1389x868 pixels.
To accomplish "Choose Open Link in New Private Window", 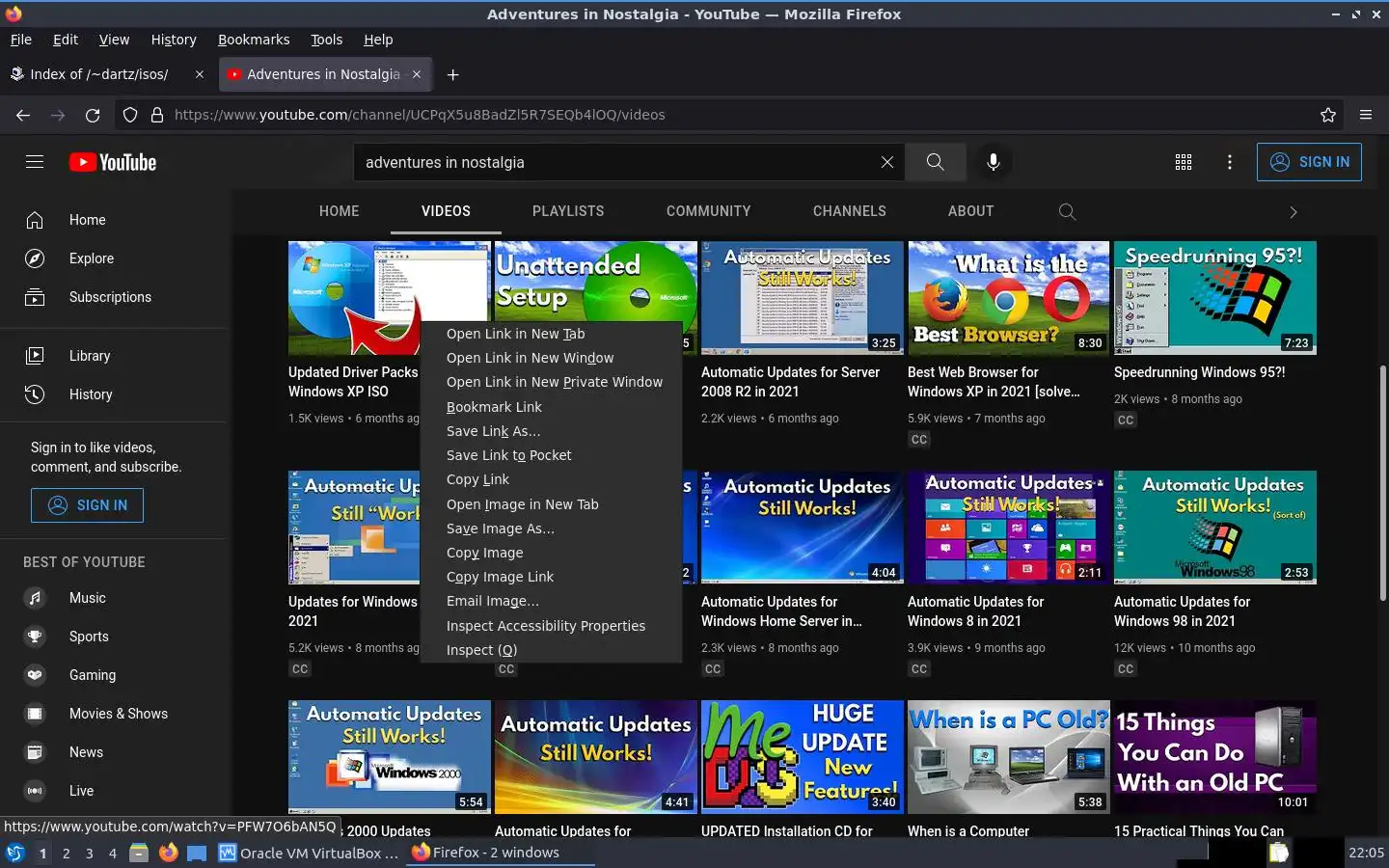I will pyautogui.click(x=551, y=382).
